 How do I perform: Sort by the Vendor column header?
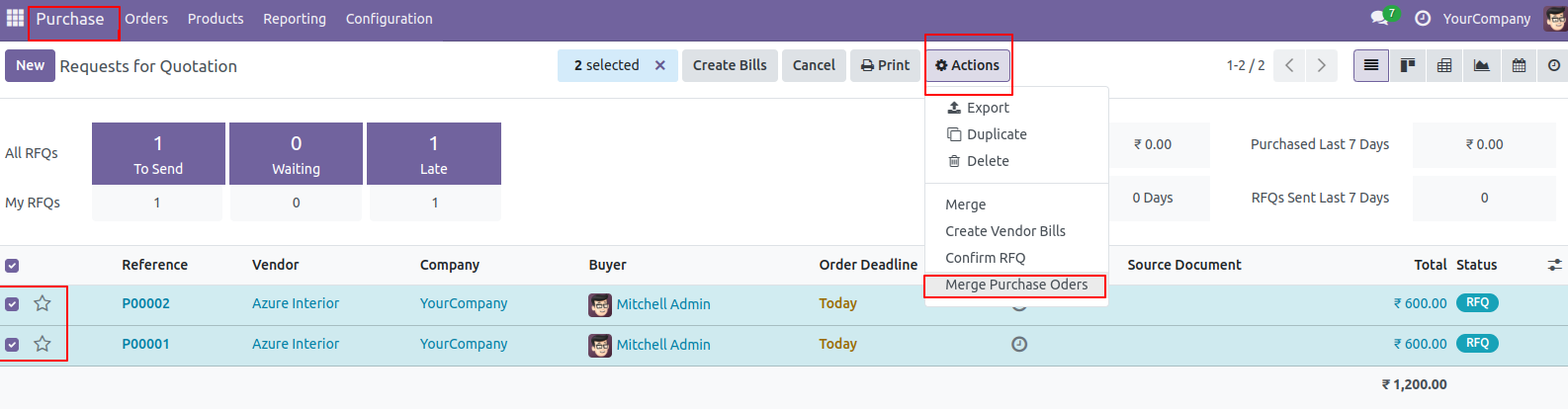tap(276, 265)
